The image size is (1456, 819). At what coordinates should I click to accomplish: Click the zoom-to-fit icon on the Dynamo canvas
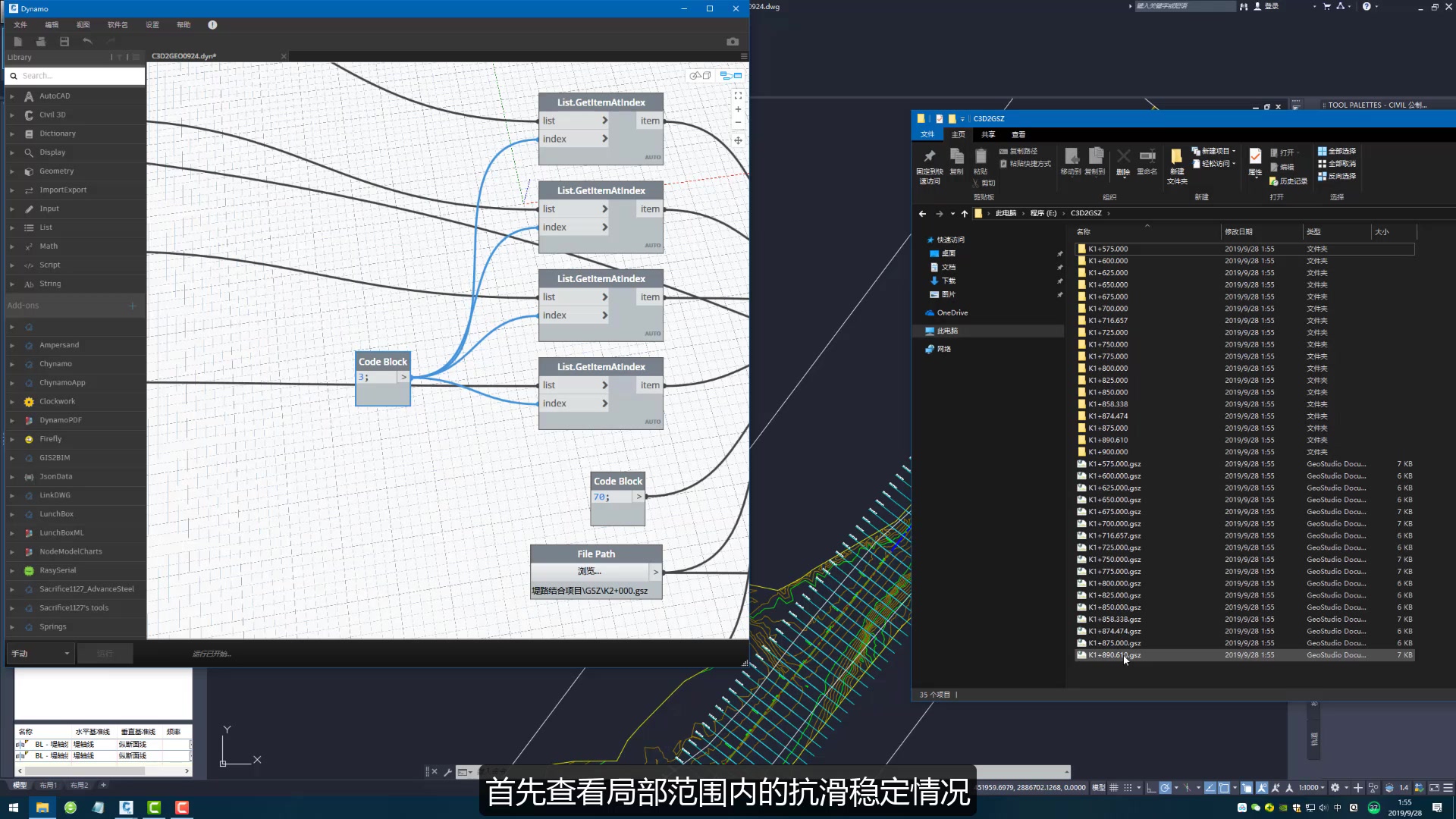[738, 95]
